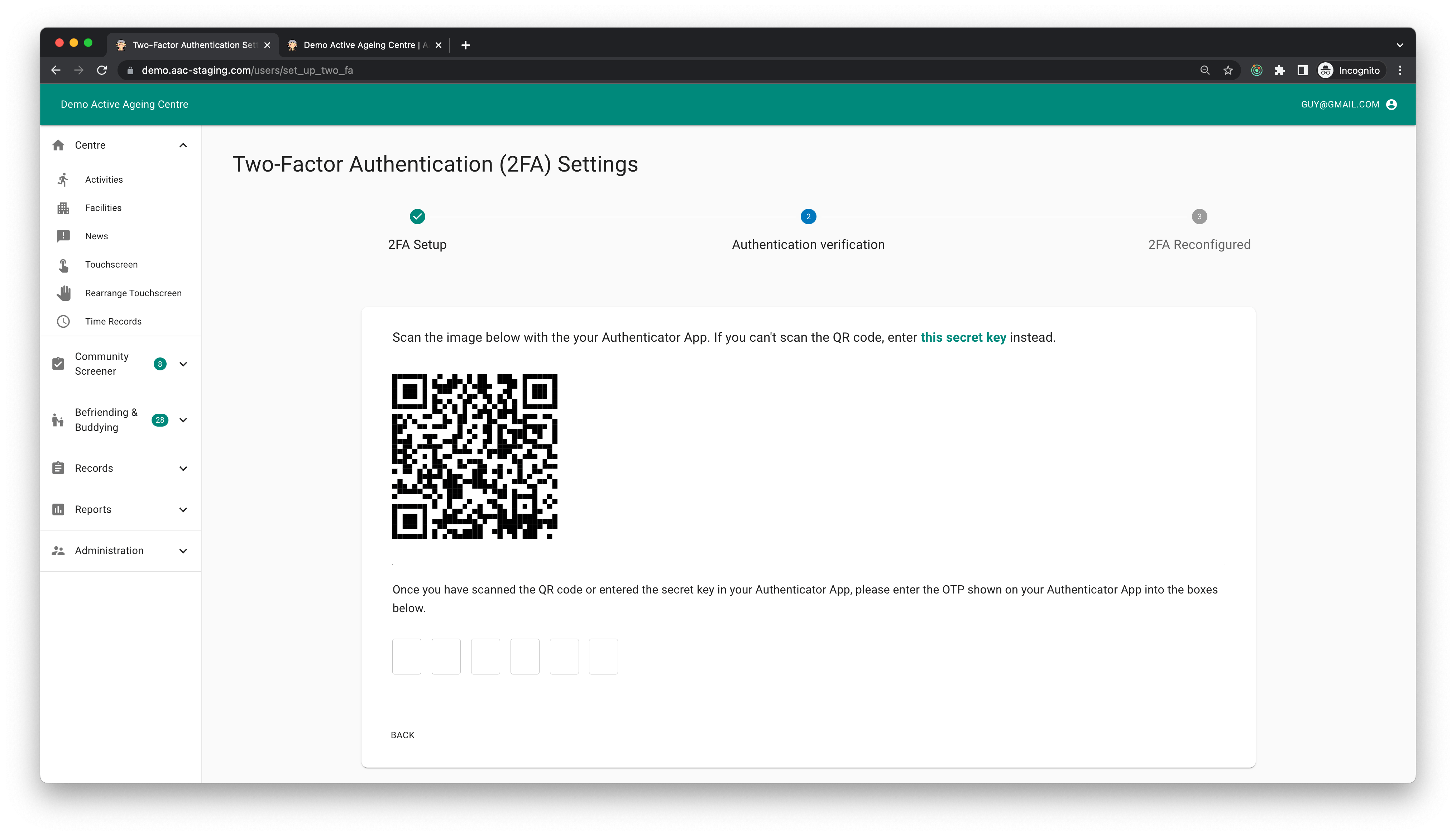Click the 'Authentication verification' step label

[x=808, y=245]
